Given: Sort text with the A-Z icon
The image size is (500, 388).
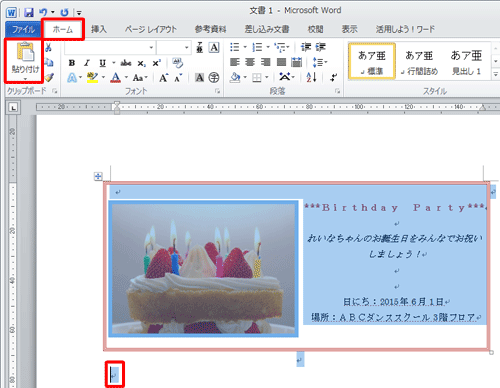Looking at the screenshot, I should point(311,77).
